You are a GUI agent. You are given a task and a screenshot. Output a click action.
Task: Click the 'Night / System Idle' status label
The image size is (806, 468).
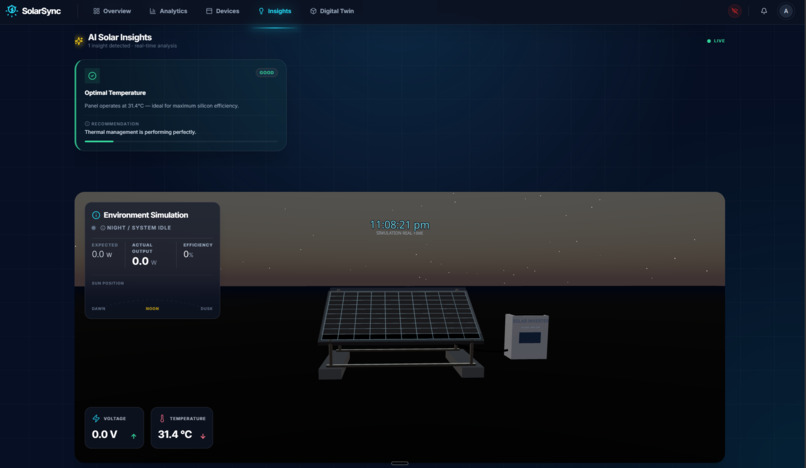(x=139, y=228)
